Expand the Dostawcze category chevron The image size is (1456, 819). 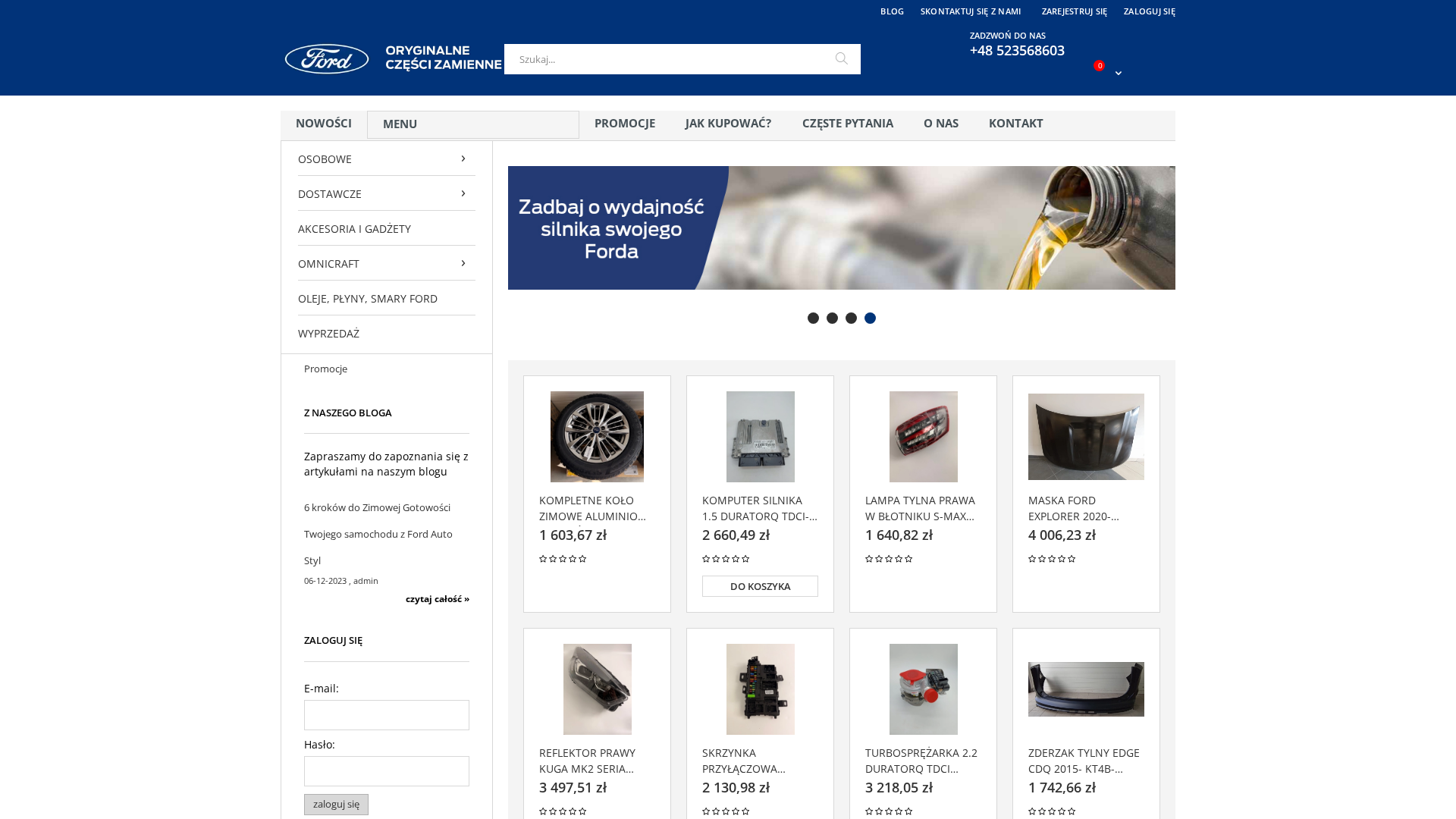click(x=463, y=193)
